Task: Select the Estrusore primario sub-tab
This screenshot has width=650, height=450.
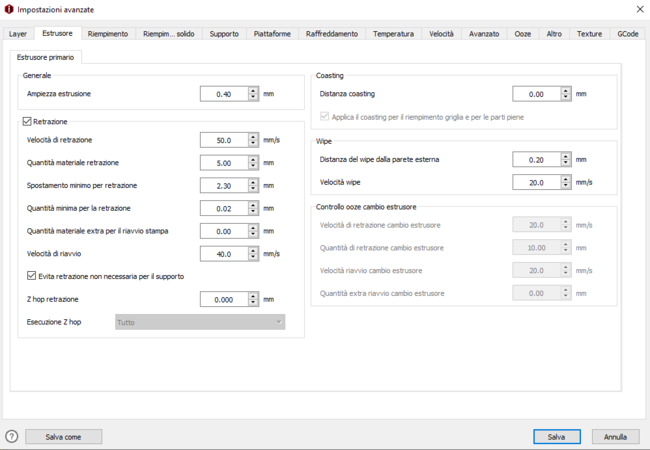Action: pos(46,57)
